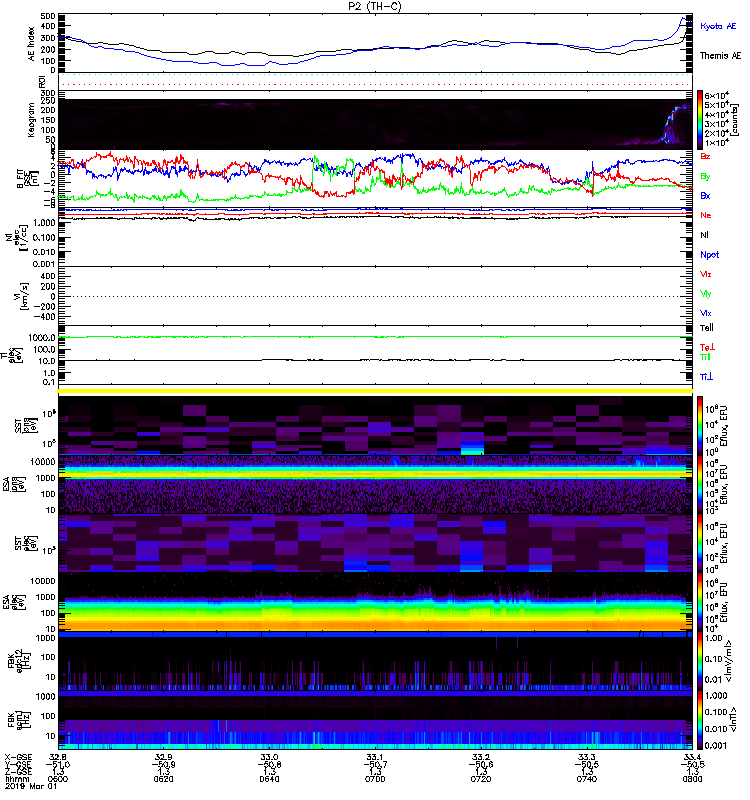Click the B_FIT GSE [nT] axis label
The height and width of the screenshot is (800, 750).
(x=28, y=179)
